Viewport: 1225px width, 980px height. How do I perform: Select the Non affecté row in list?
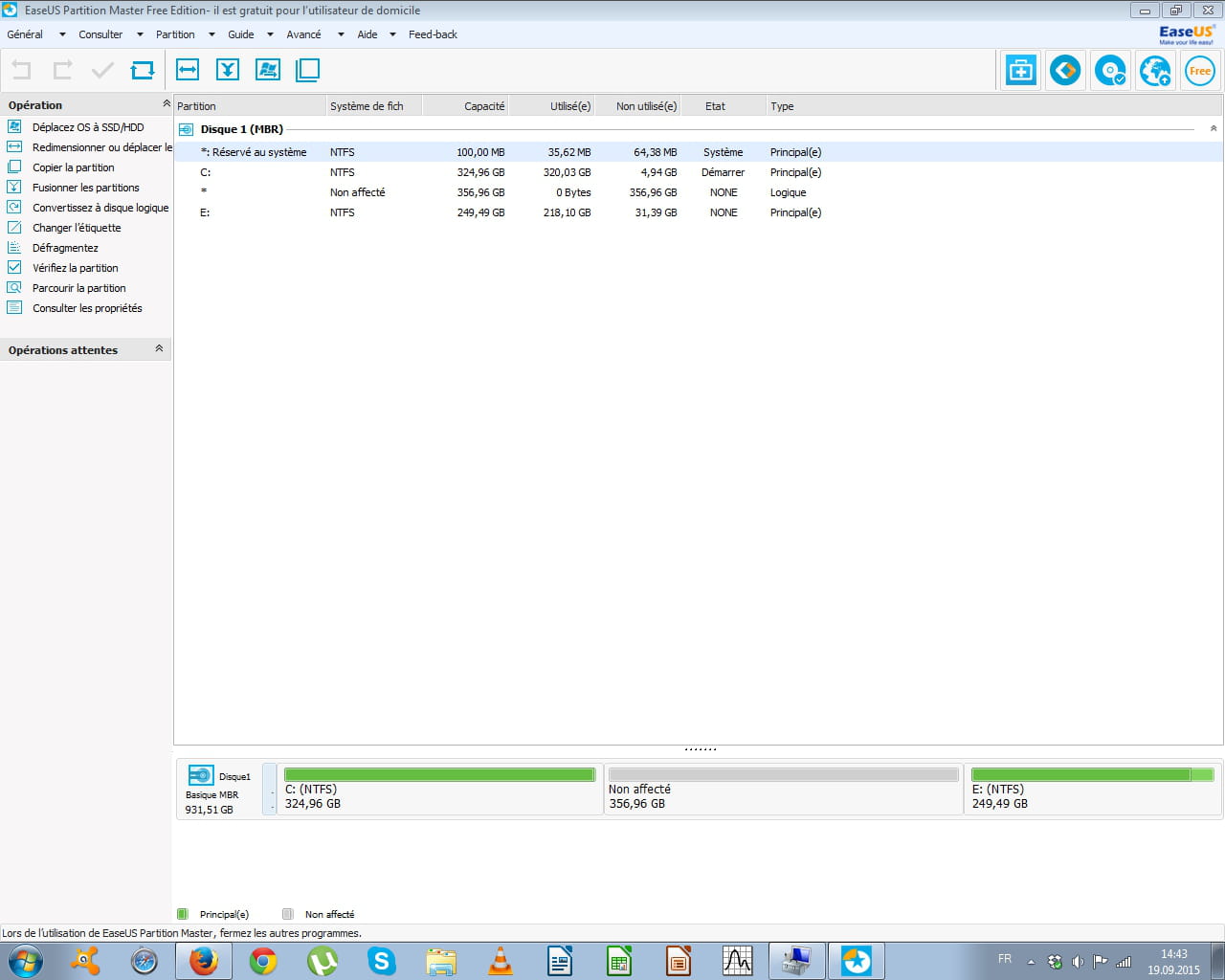[x=698, y=192]
